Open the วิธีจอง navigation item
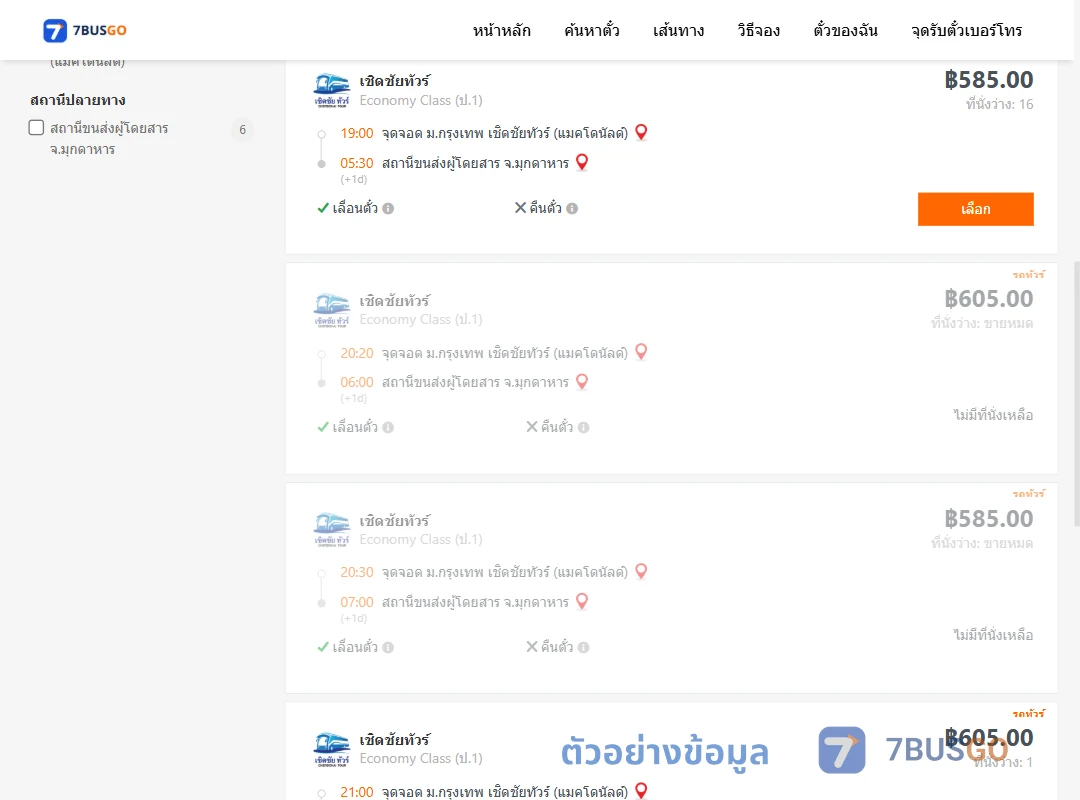The image size is (1080, 800). [x=758, y=30]
